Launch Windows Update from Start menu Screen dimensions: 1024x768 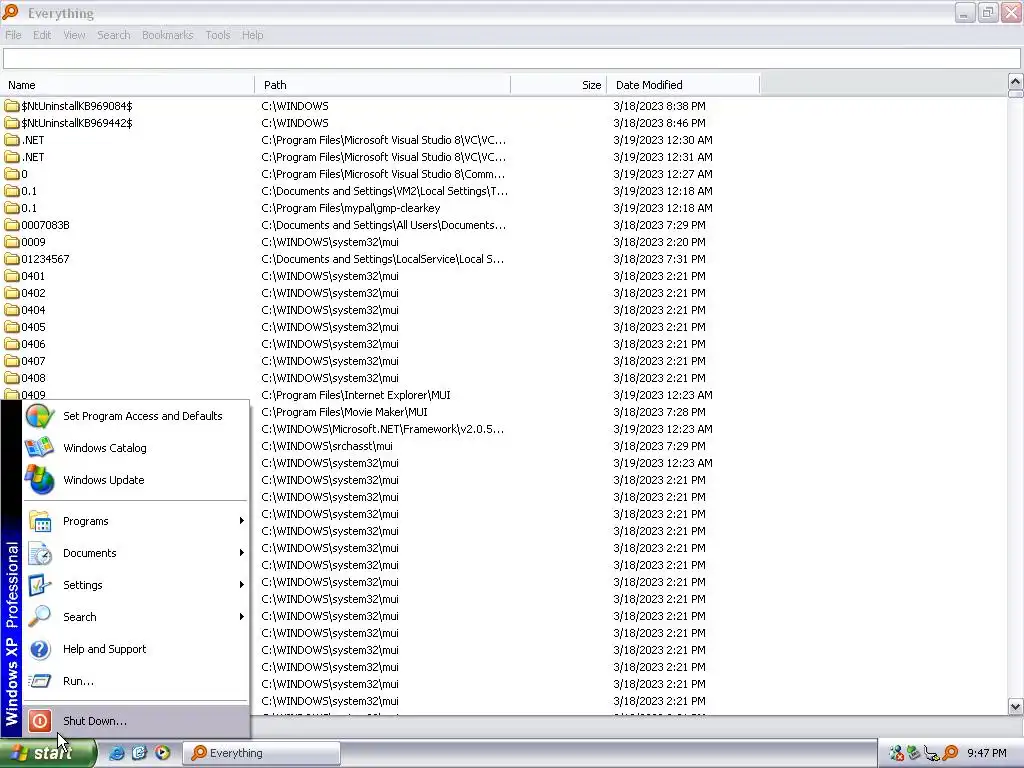136,480
